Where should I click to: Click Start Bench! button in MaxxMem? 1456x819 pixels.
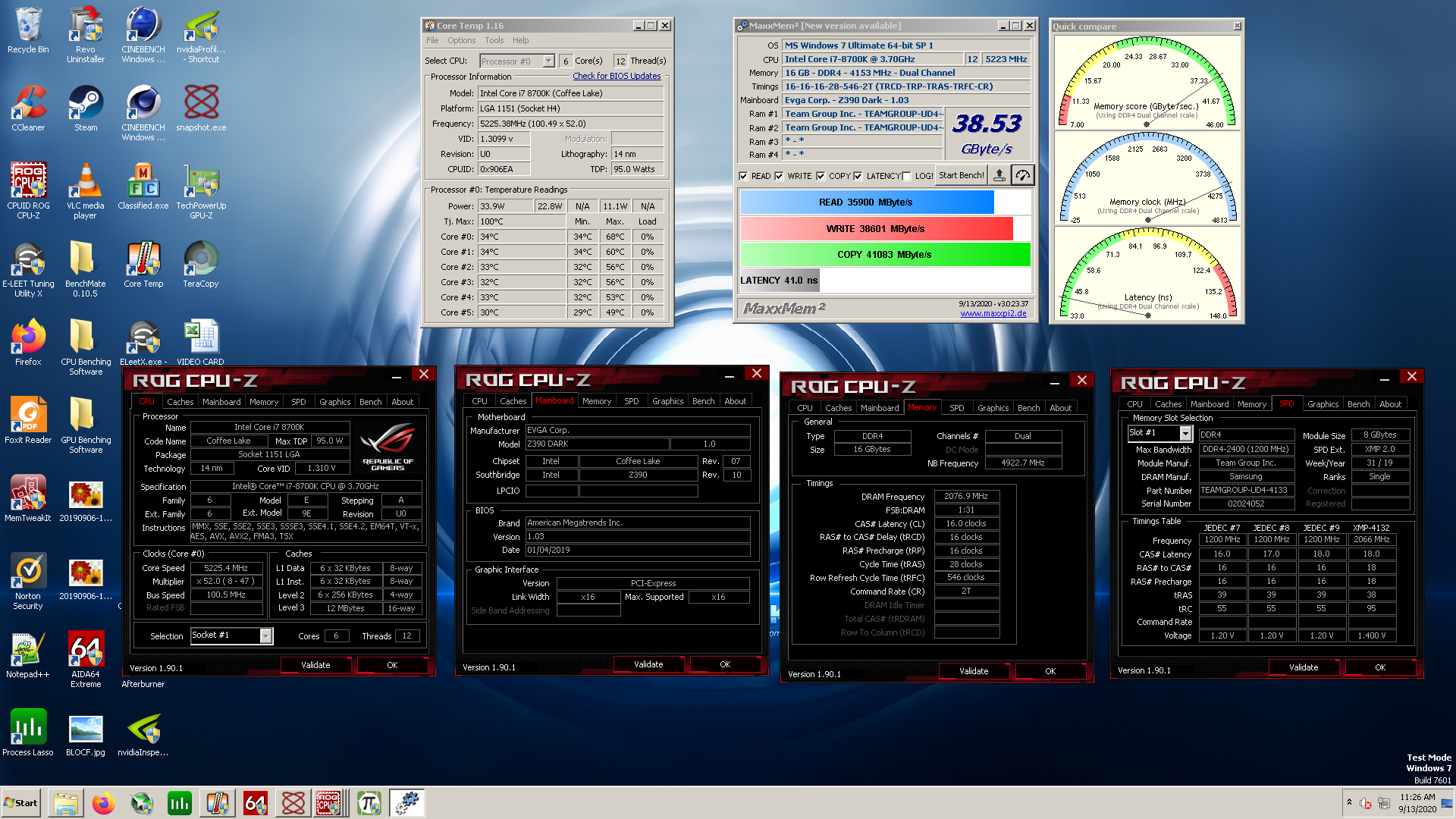coord(961,175)
